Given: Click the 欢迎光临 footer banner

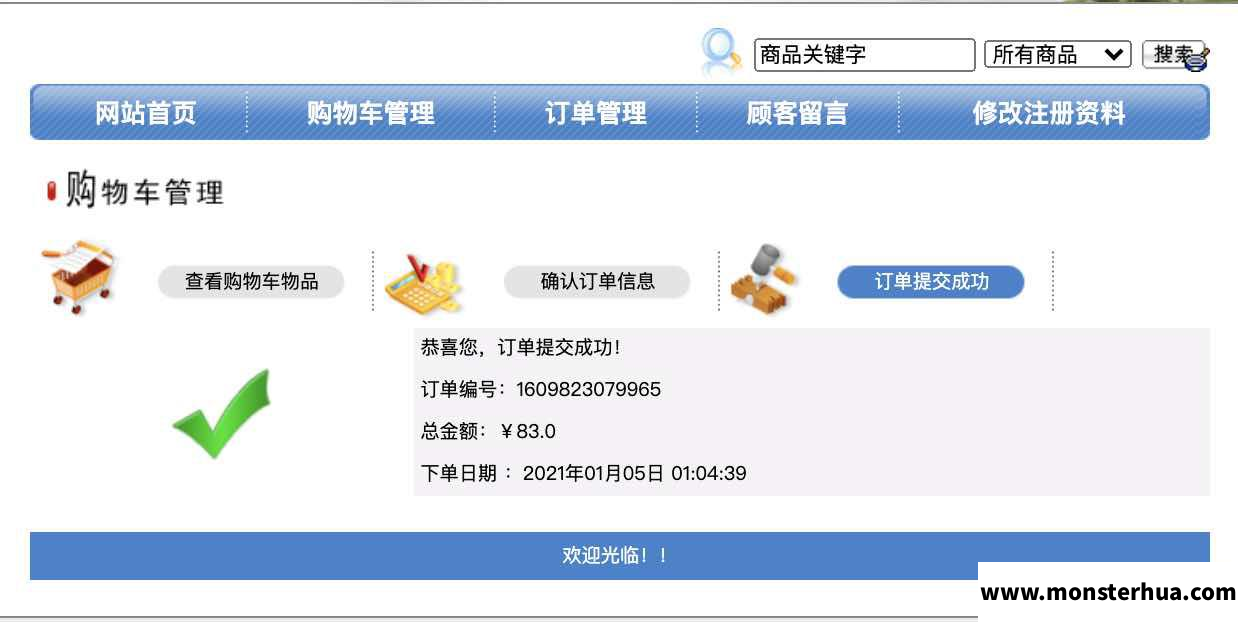Looking at the screenshot, I should (x=620, y=556).
